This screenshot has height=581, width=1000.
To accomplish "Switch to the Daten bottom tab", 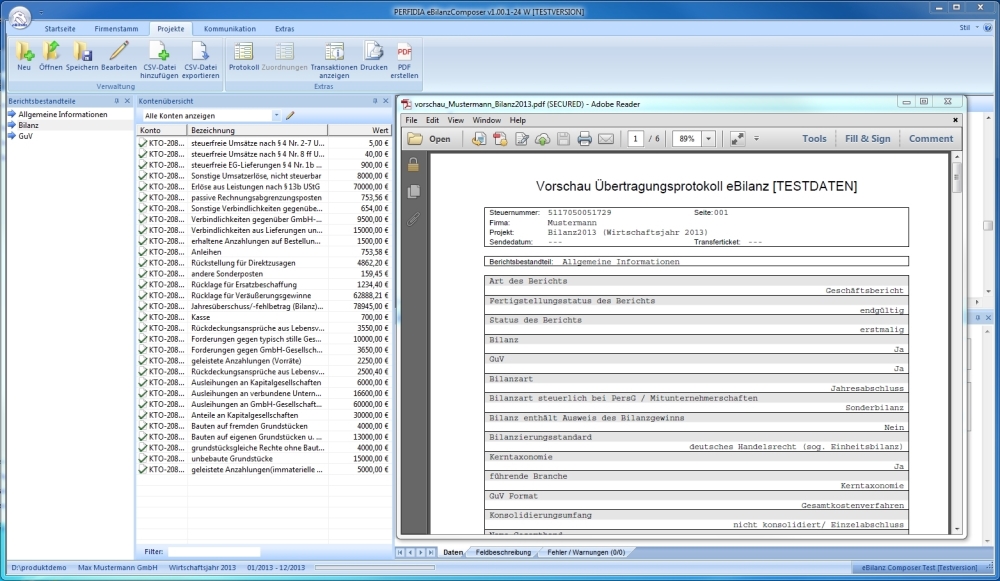I will click(x=453, y=552).
